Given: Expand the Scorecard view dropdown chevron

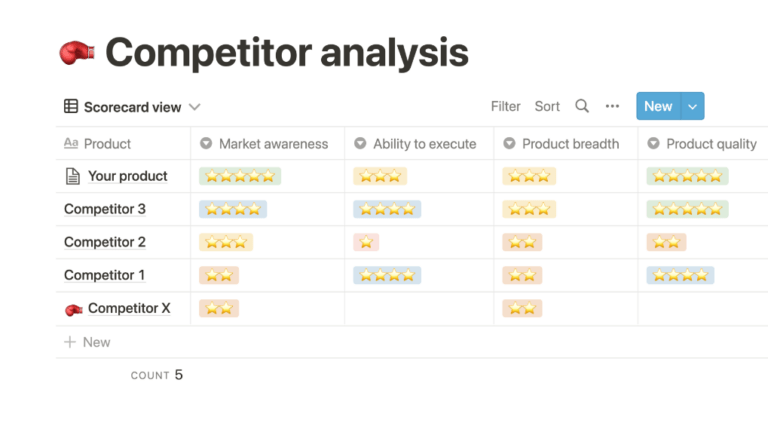Looking at the screenshot, I should point(194,107).
